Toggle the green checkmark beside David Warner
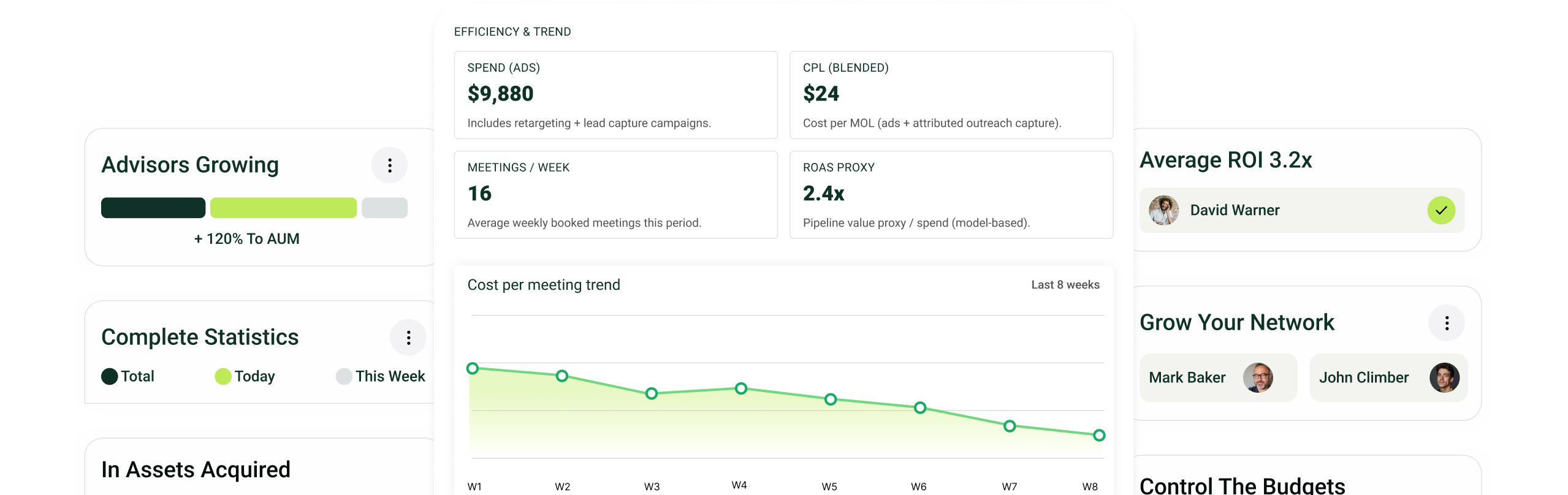The width and height of the screenshot is (1568, 495). (x=1441, y=210)
